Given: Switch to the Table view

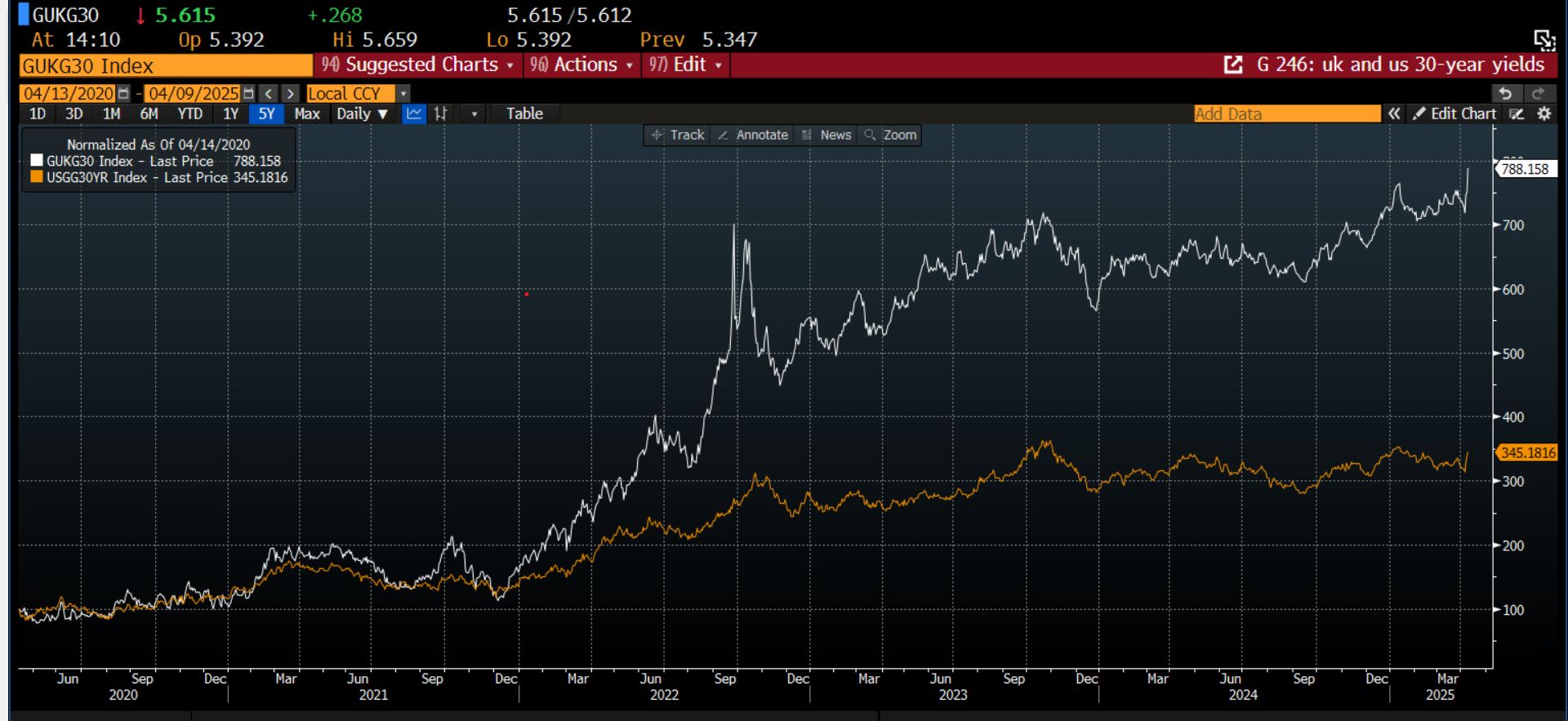Looking at the screenshot, I should pos(524,113).
